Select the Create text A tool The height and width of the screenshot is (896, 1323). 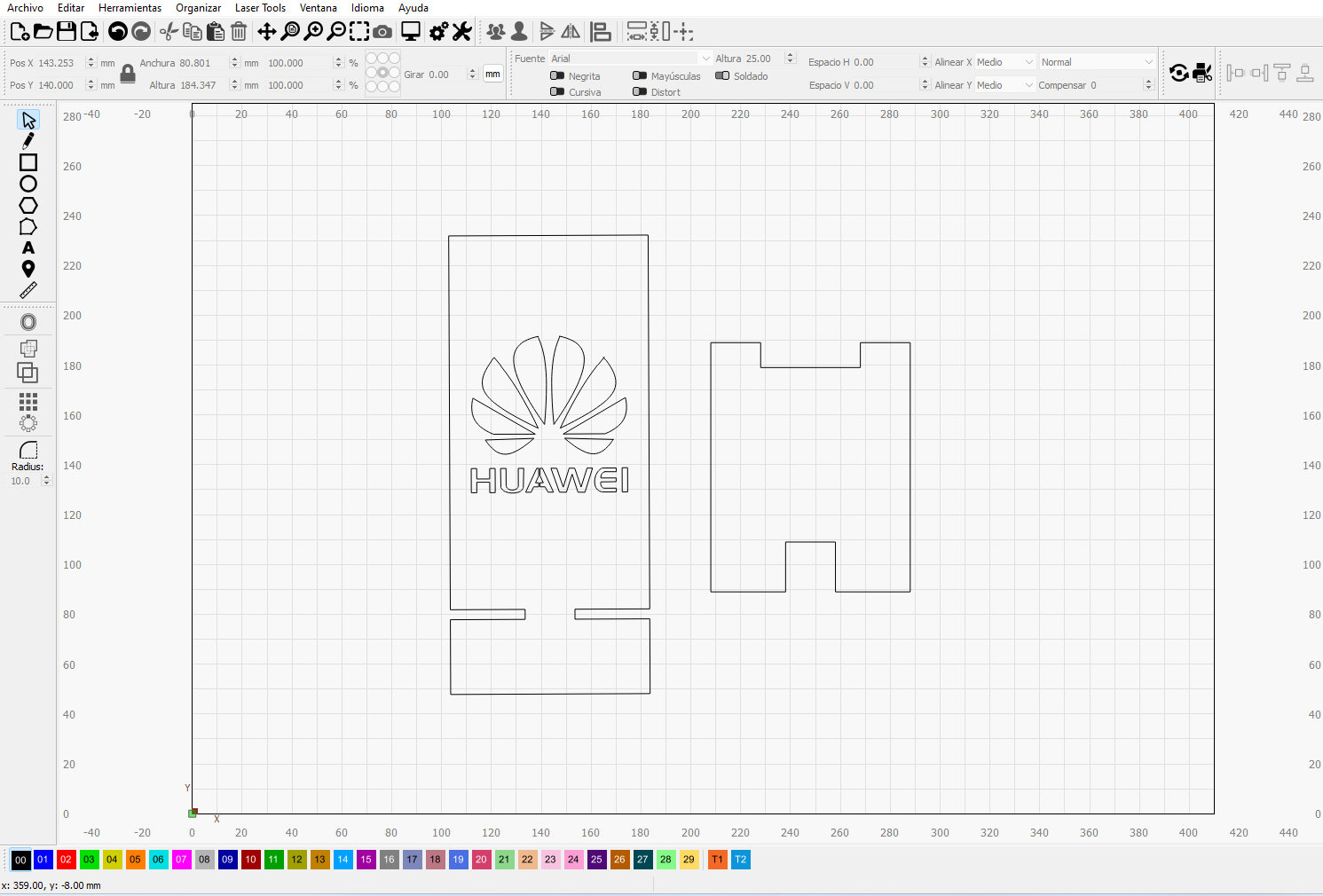(x=28, y=248)
